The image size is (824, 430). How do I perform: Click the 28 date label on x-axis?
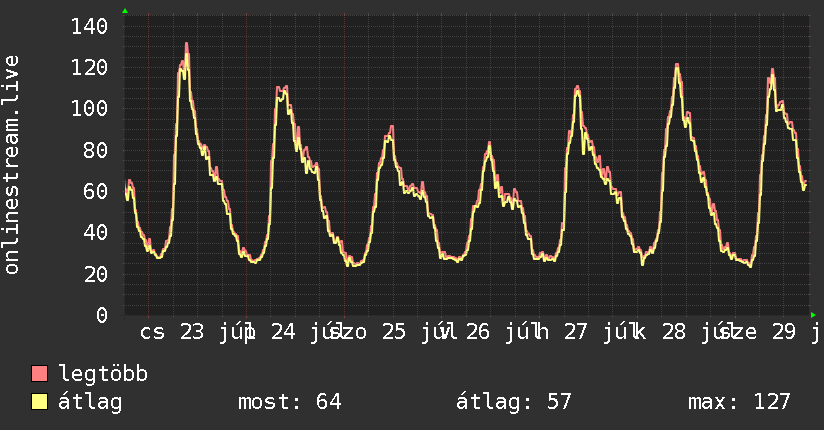click(x=674, y=332)
